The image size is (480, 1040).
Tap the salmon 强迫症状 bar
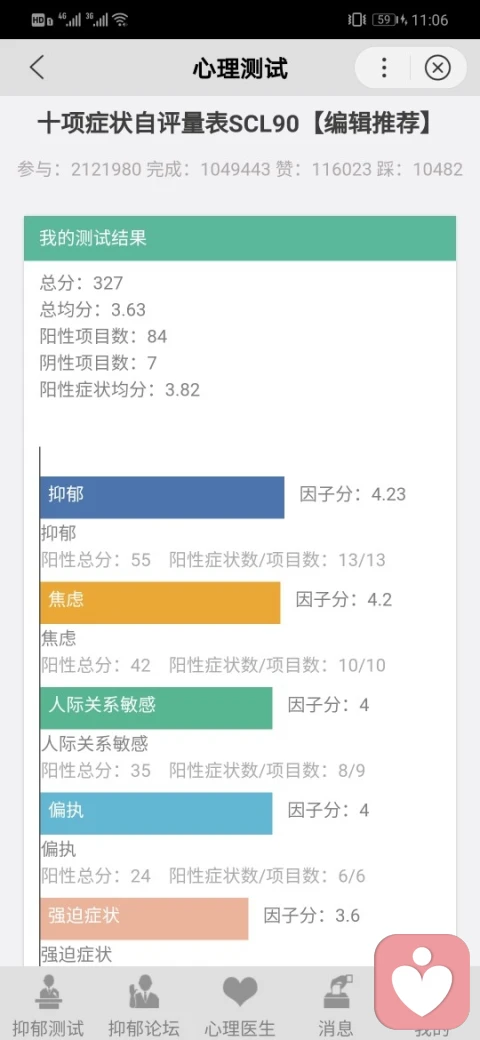pos(144,919)
